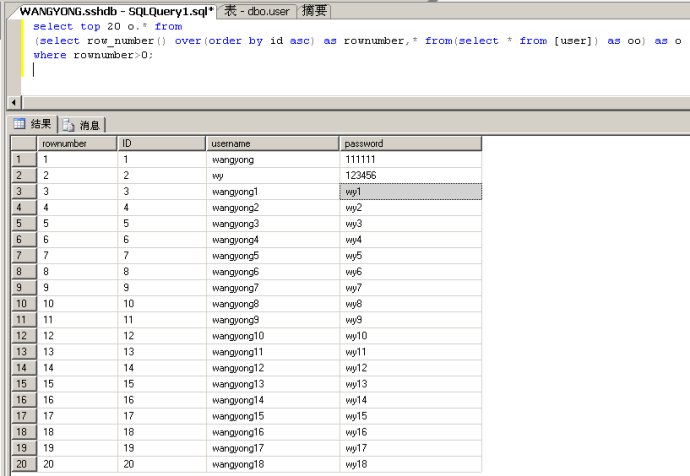This screenshot has height=476, width=690.
Task: Click the password cell showing 123456
Action: click(x=410, y=175)
